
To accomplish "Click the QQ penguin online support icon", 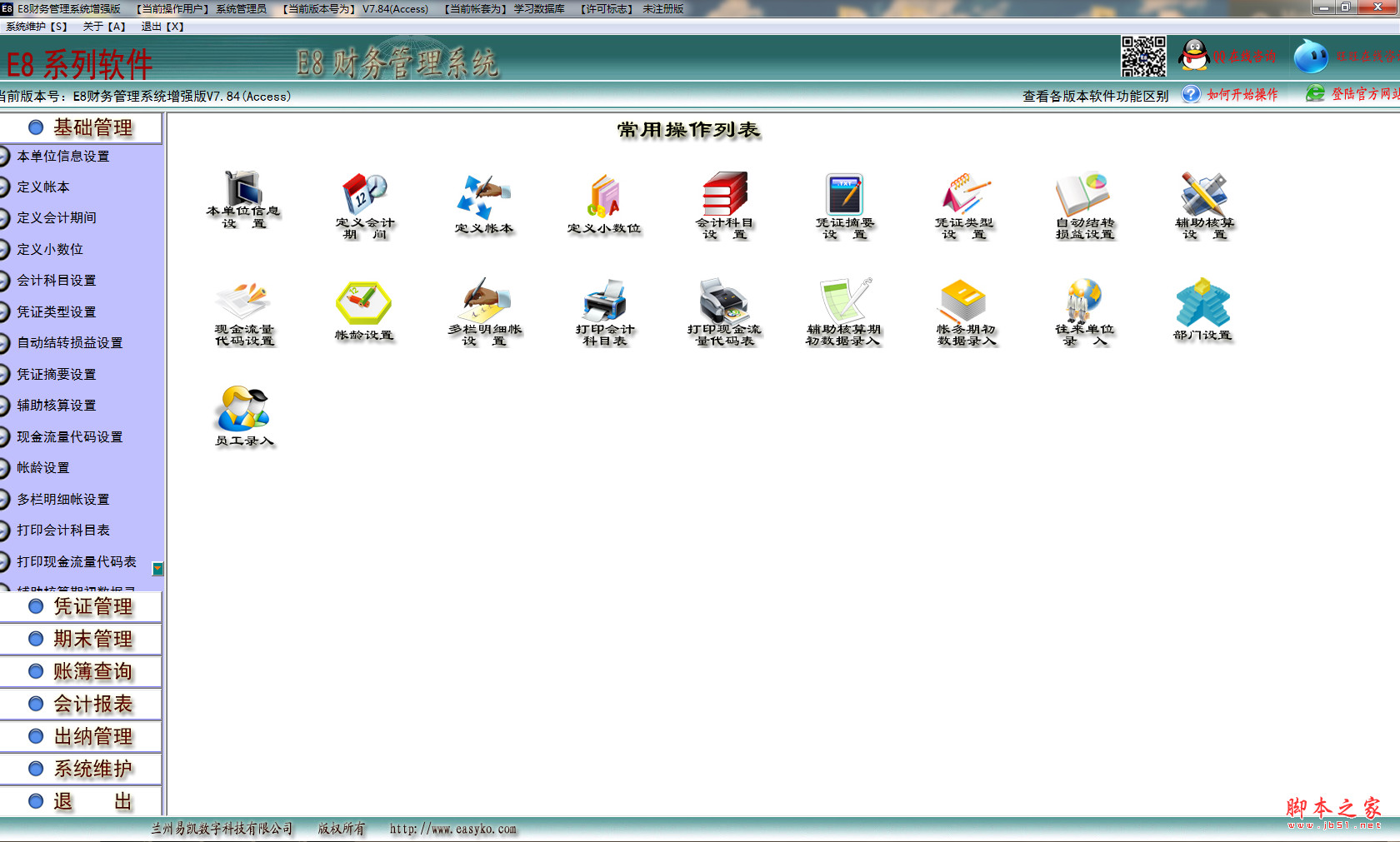I will pyautogui.click(x=1194, y=55).
